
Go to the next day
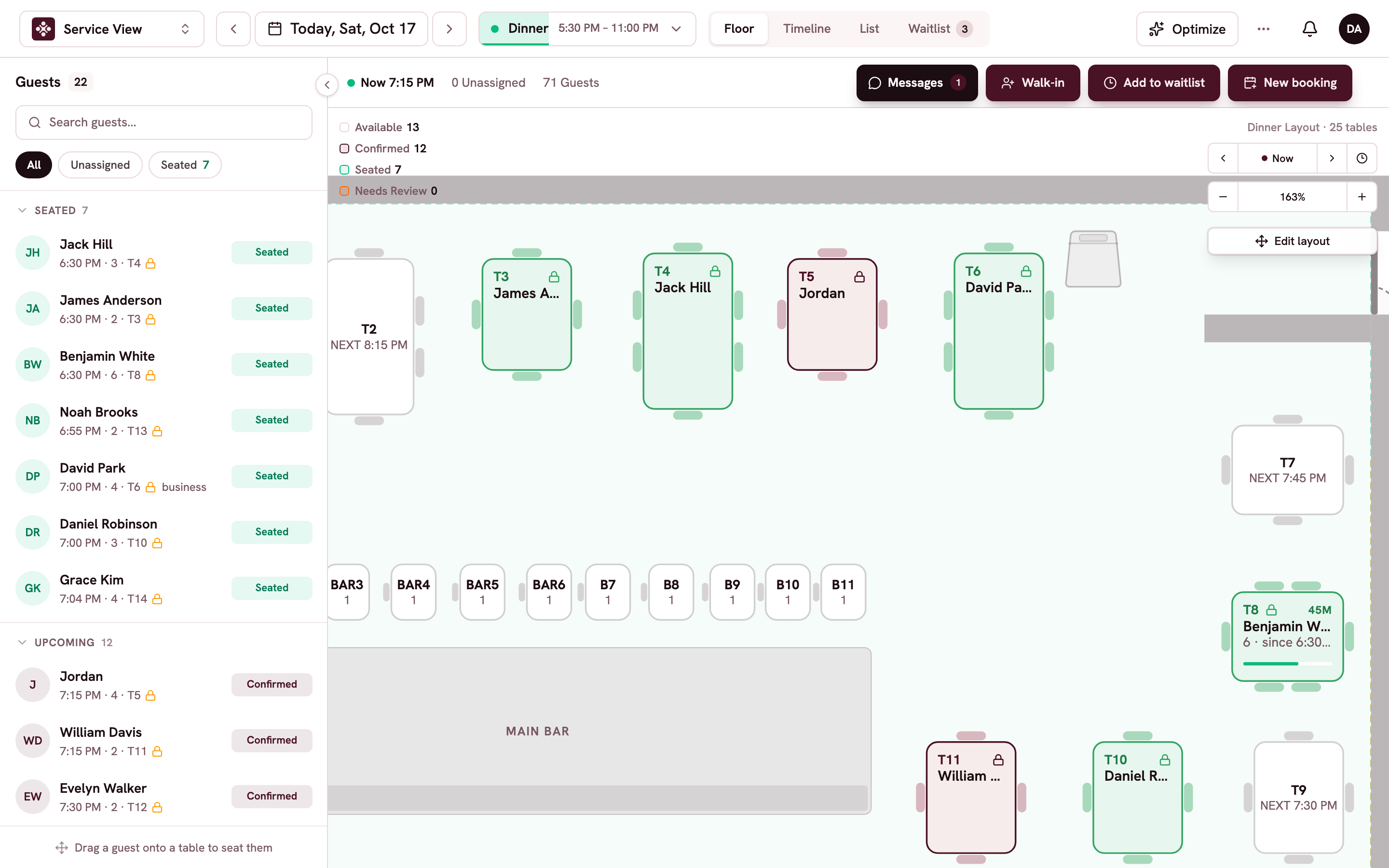tap(449, 29)
